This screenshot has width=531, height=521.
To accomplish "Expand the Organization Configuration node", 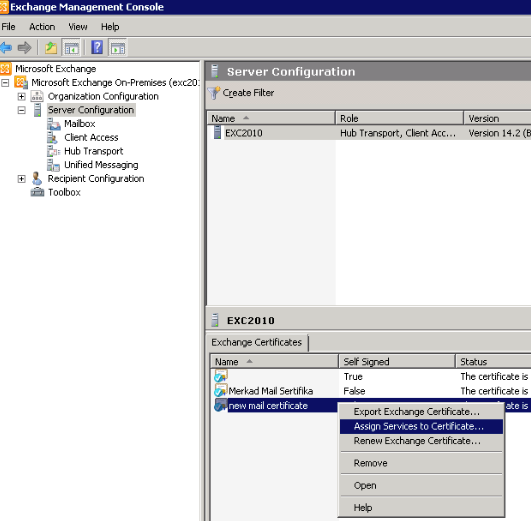I will pos(21,97).
